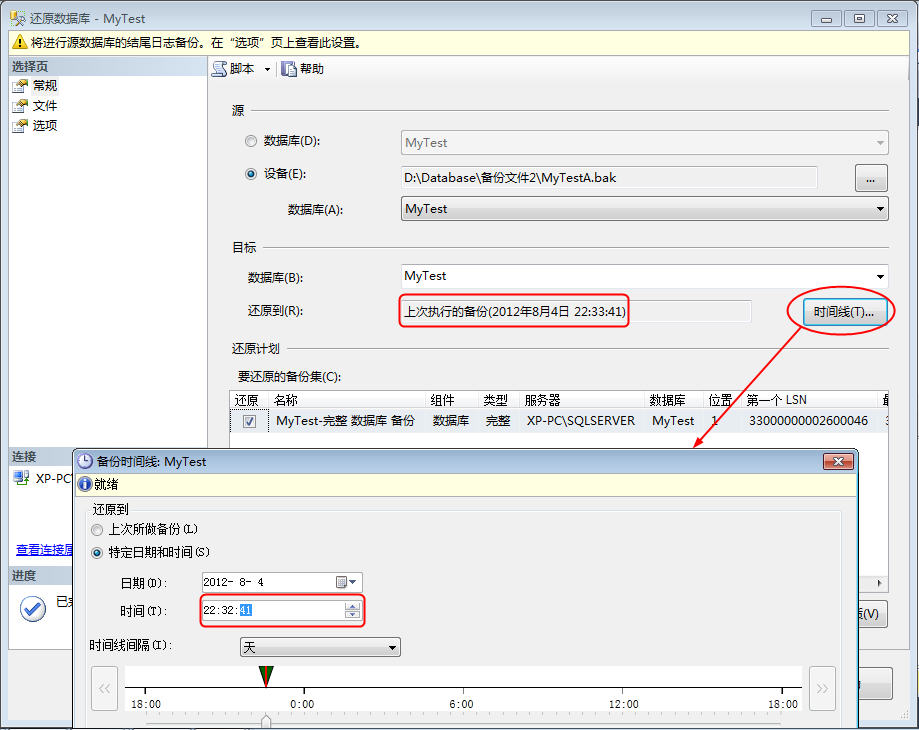
Task: Open the date picker for 日期(D)
Action: tap(348, 581)
